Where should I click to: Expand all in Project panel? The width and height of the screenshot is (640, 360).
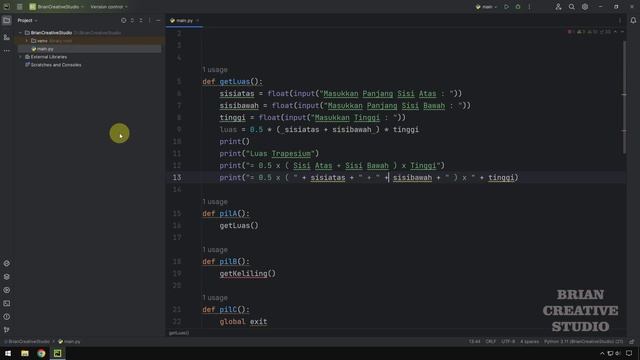click(x=132, y=20)
